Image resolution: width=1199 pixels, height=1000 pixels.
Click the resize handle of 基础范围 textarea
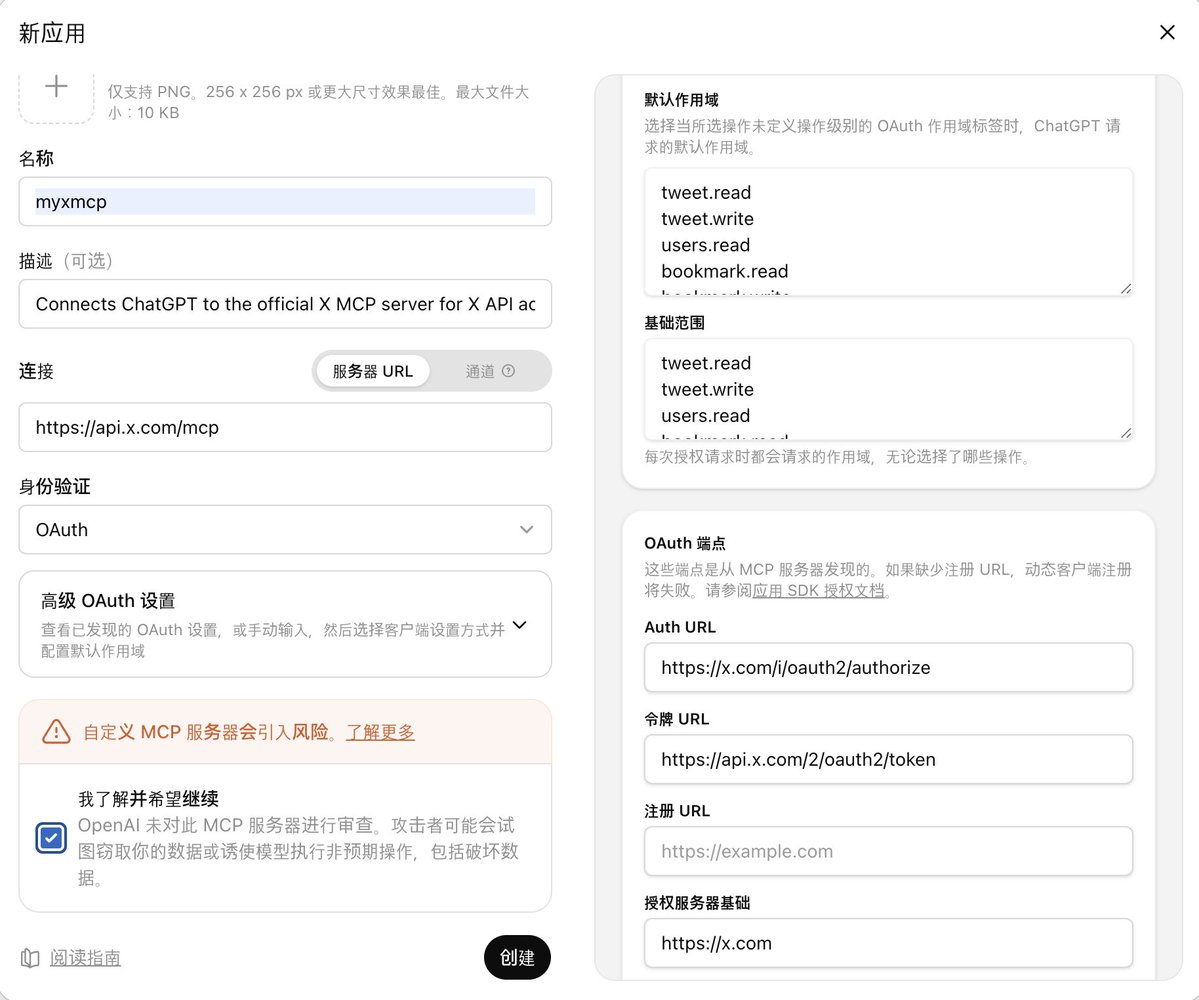coord(1126,433)
